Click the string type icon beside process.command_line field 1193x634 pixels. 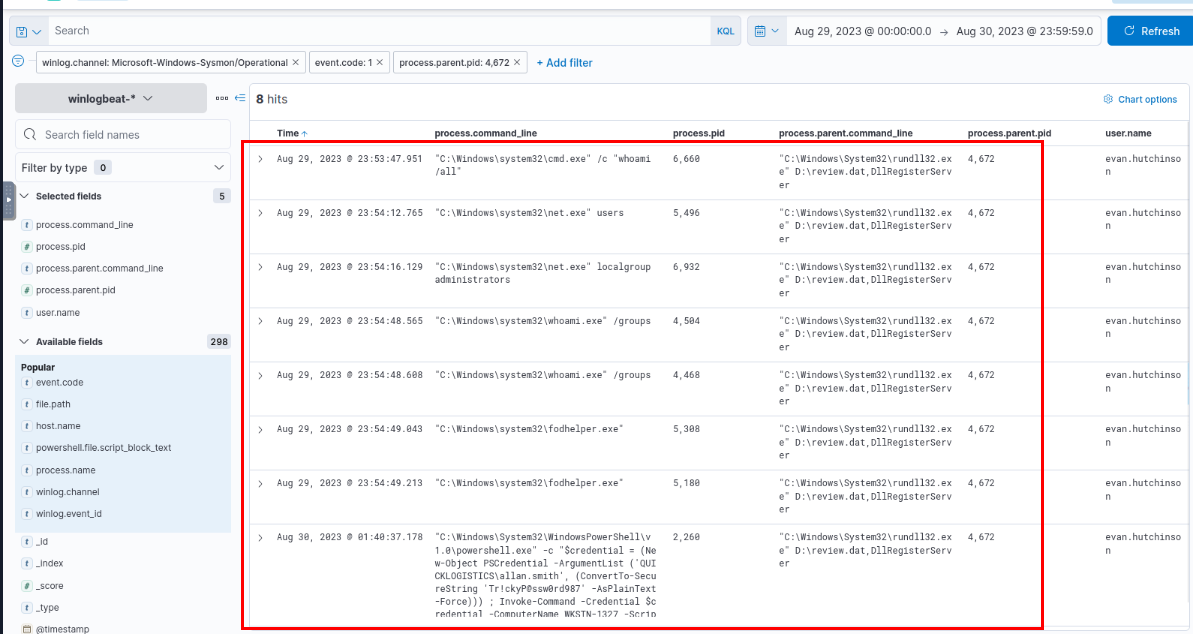tap(27, 225)
